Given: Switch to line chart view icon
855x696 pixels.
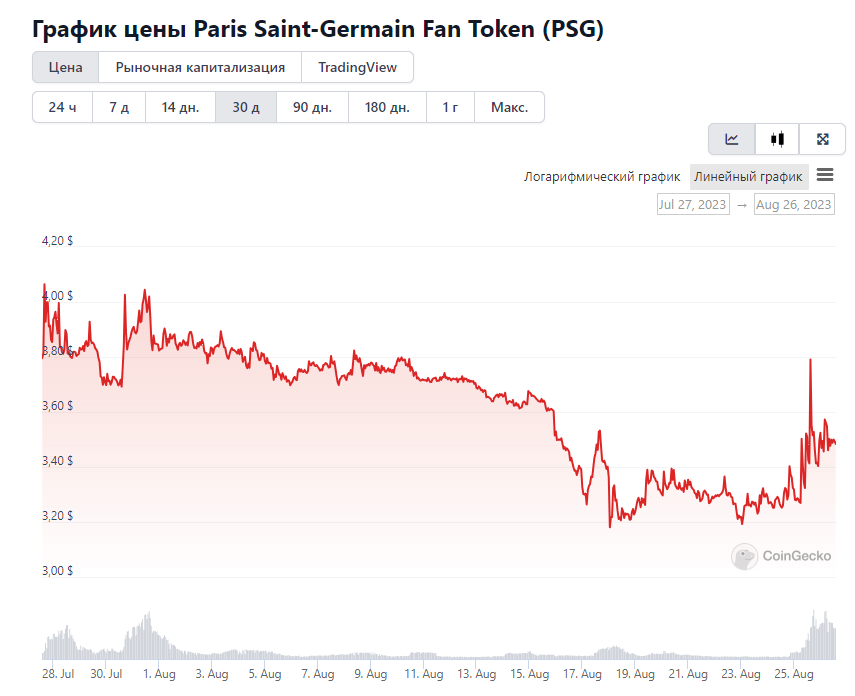Looking at the screenshot, I should [x=731, y=139].
